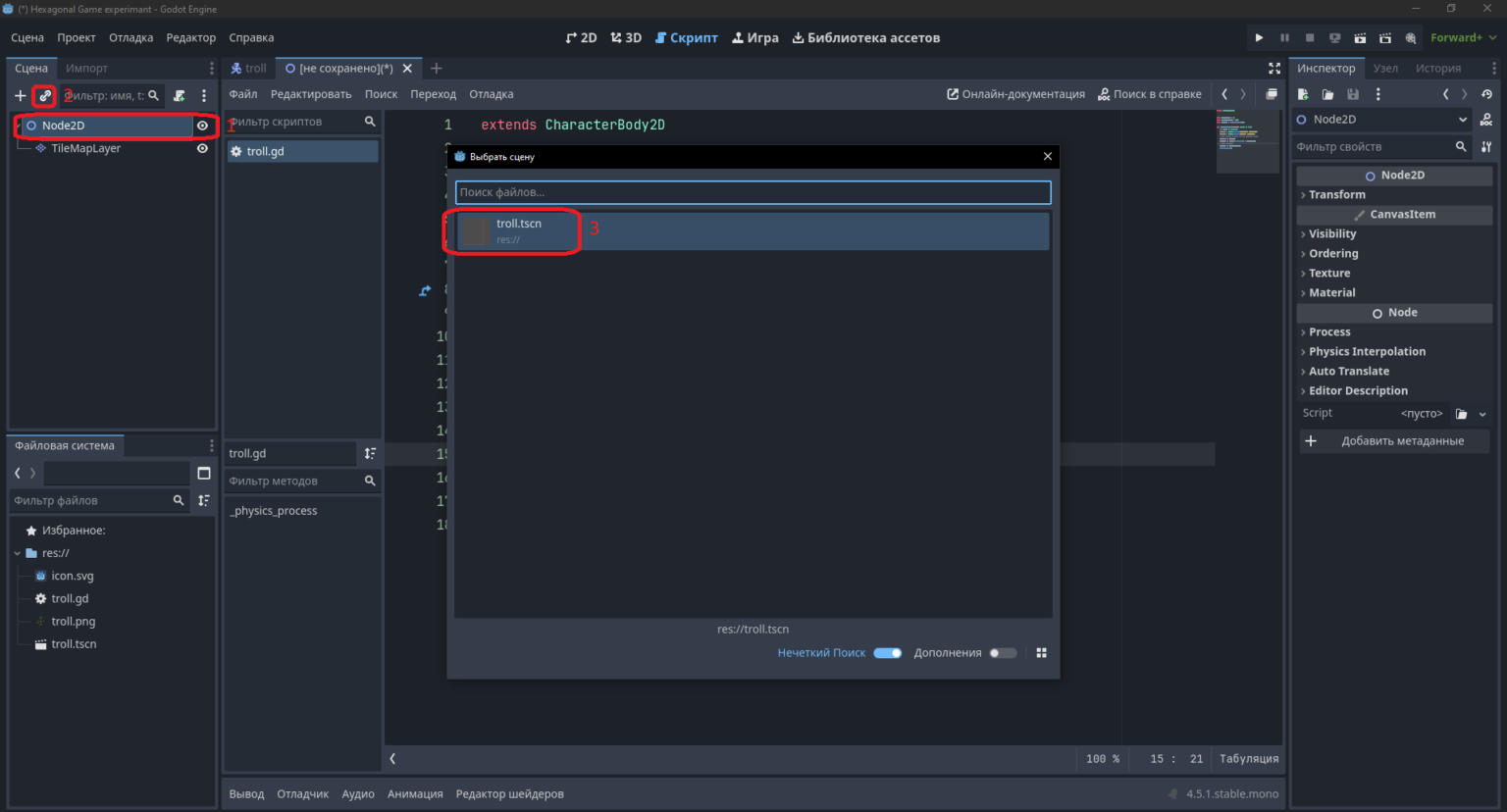Expand the Transform section in Inspector
The height and width of the screenshot is (812, 1507).
coord(1336,195)
